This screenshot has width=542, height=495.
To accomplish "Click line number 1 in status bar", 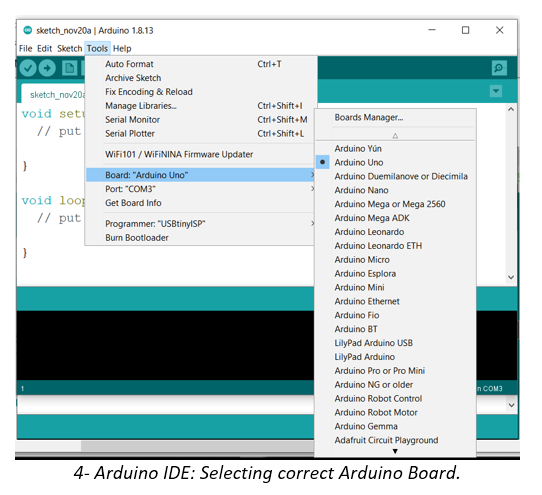I will click(22, 389).
